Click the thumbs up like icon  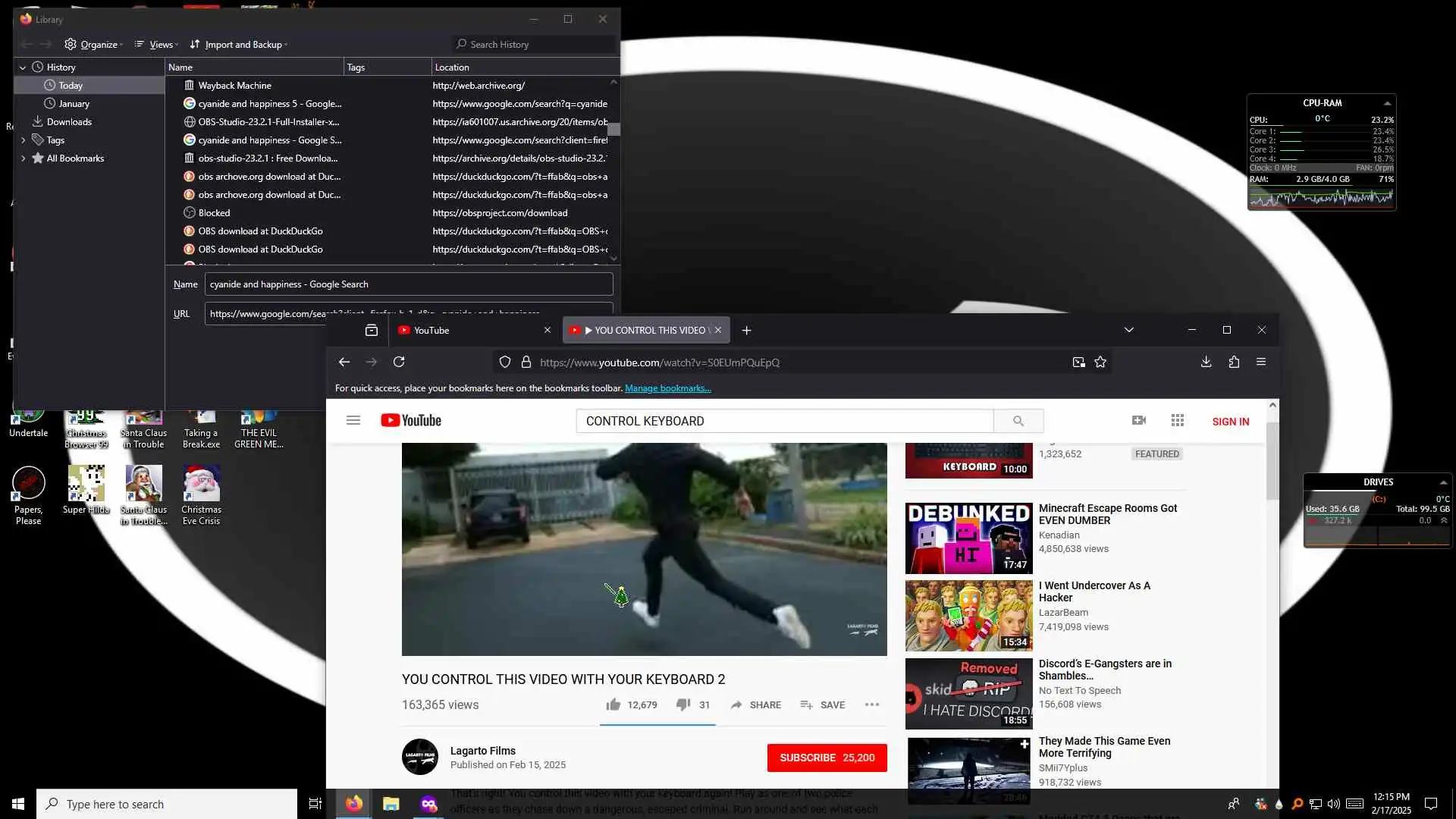613,704
